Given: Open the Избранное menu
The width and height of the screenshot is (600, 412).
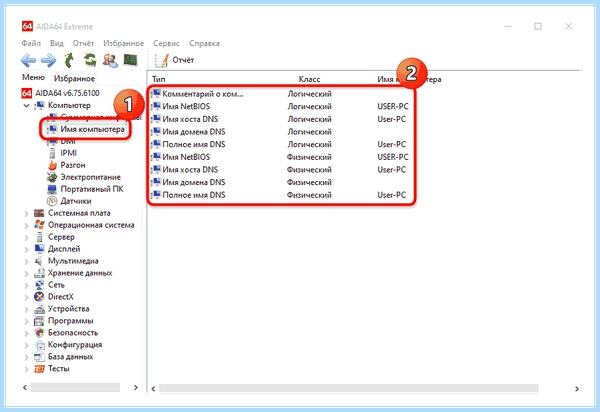Looking at the screenshot, I should pyautogui.click(x=124, y=43).
